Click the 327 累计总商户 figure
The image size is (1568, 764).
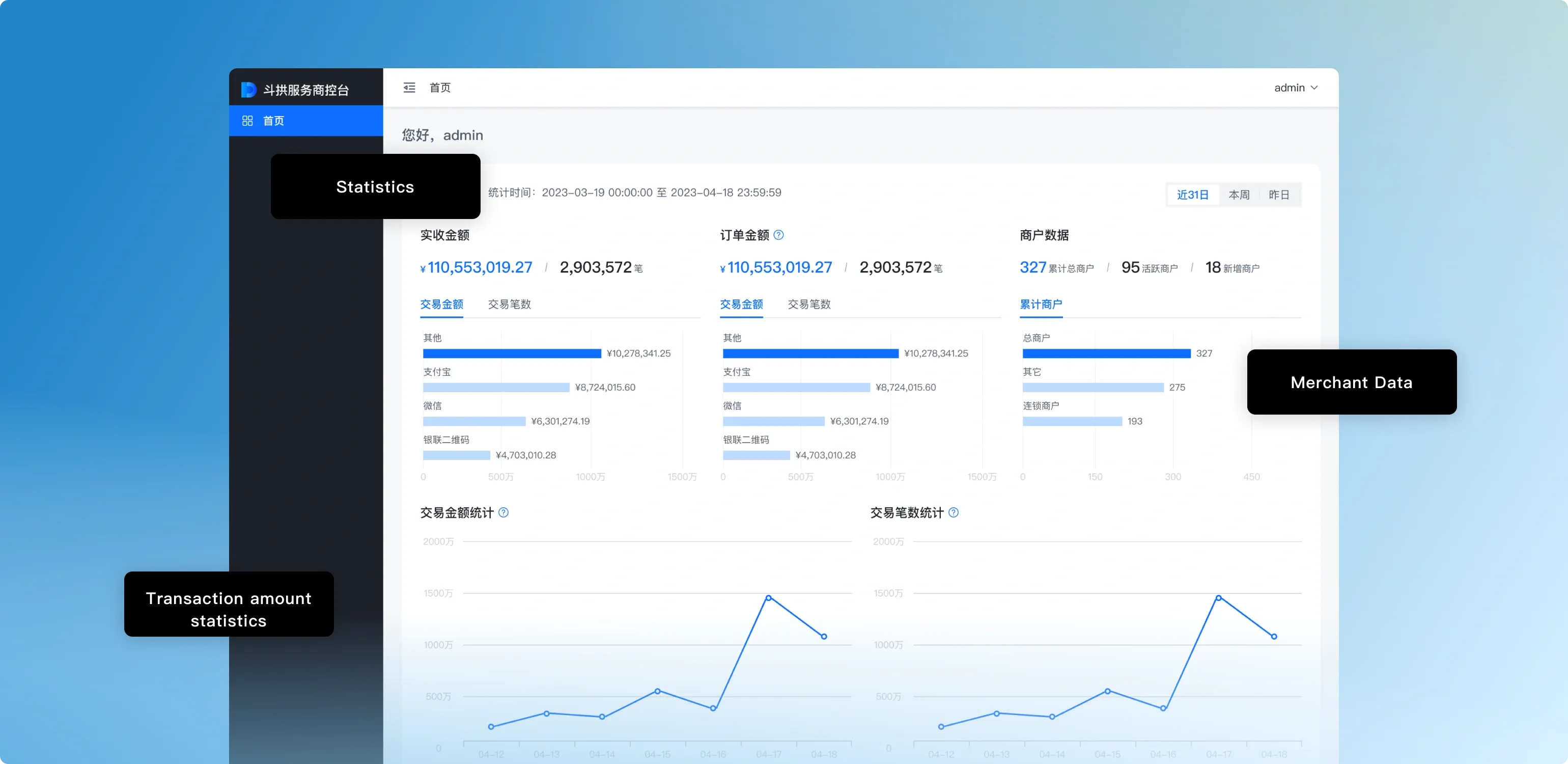tap(1032, 267)
